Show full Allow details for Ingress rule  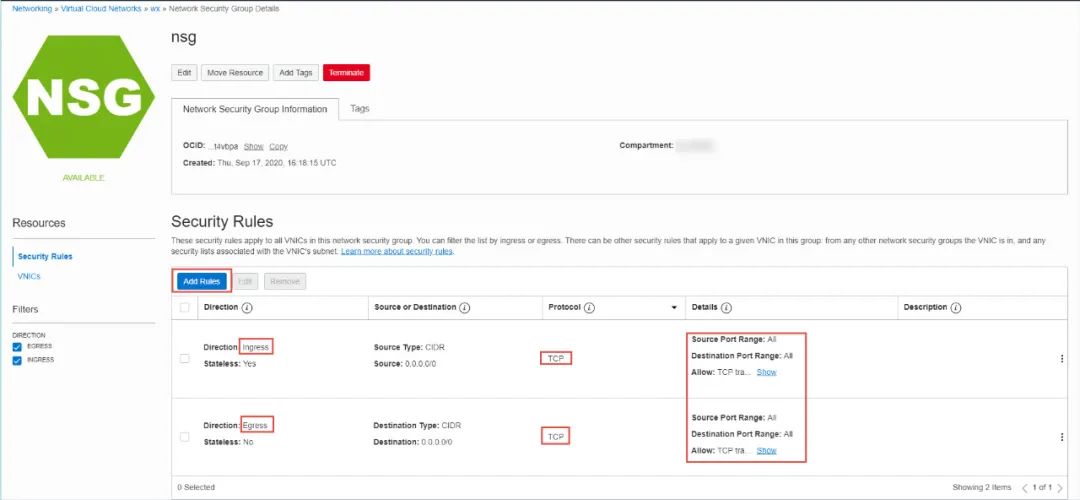pyautogui.click(x=766, y=372)
